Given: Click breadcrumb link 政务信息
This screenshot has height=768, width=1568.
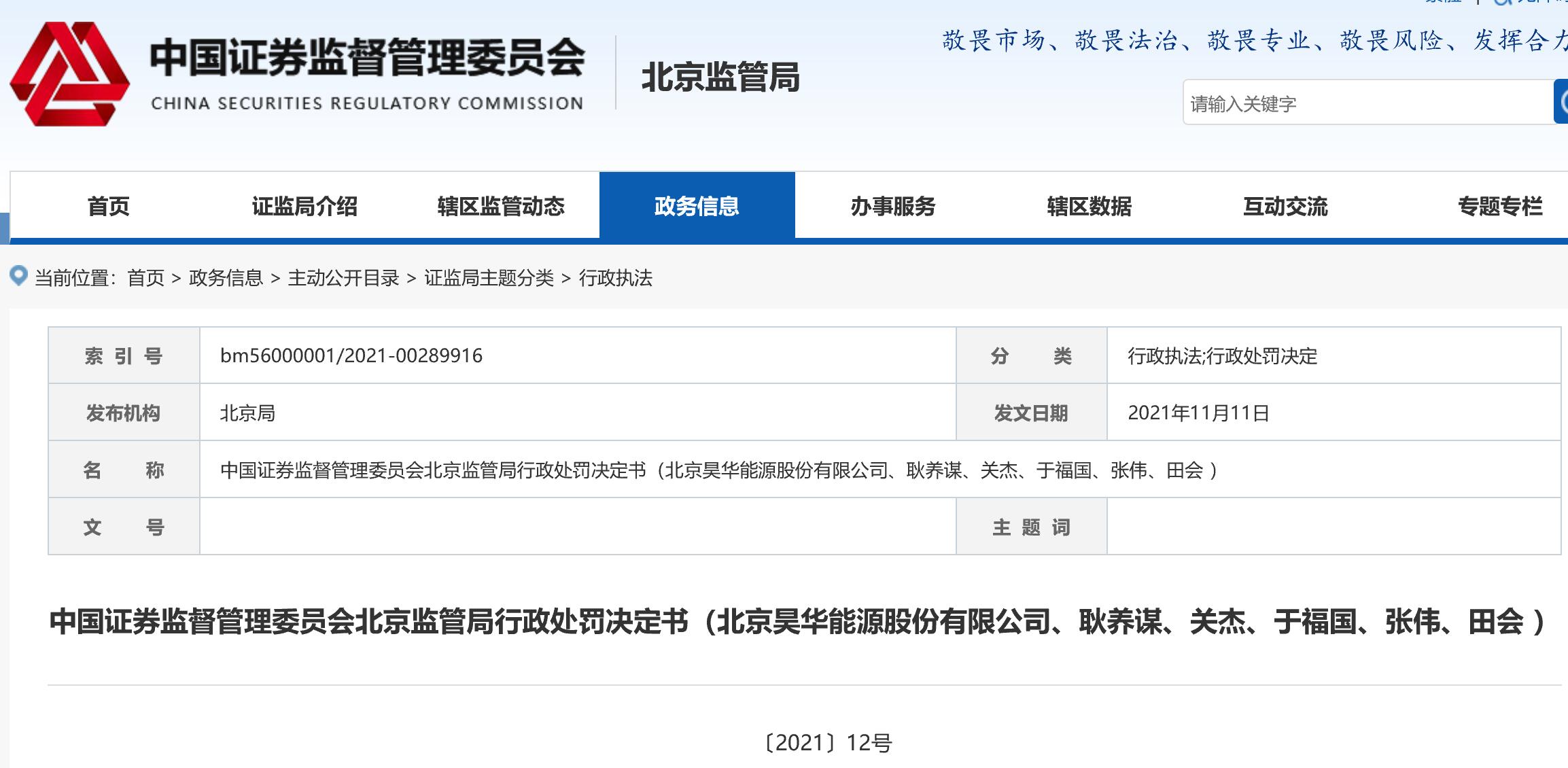Looking at the screenshot, I should point(226,278).
